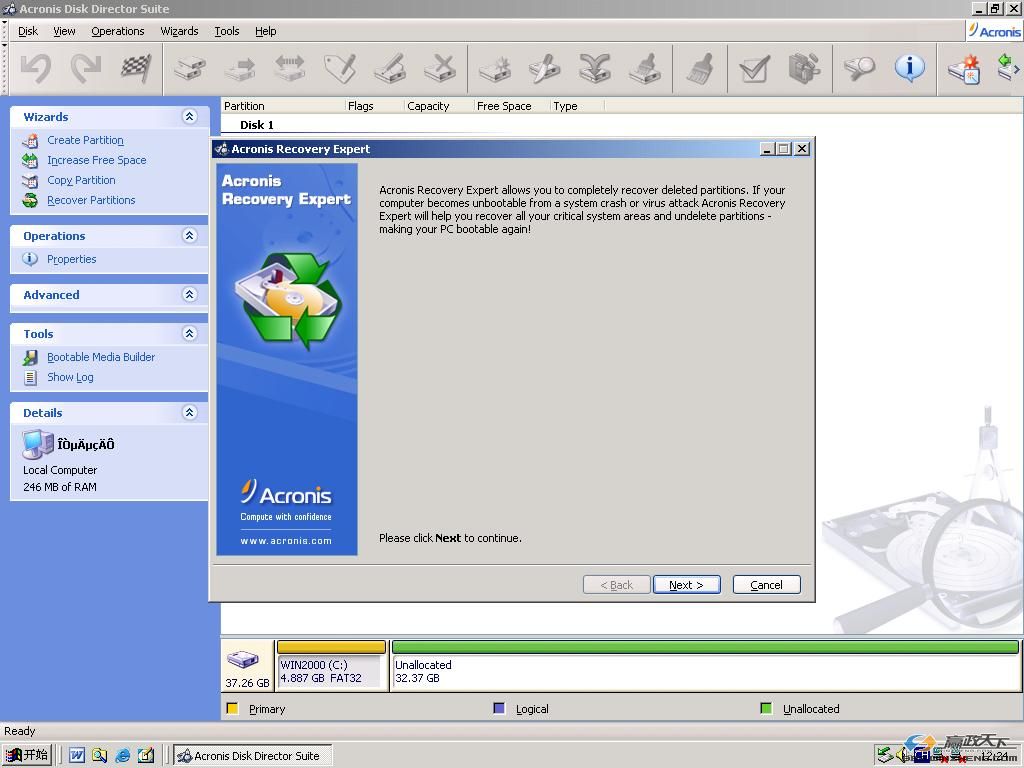The height and width of the screenshot is (768, 1024).
Task: Open the Bootable Media Builder link
Action: point(101,357)
